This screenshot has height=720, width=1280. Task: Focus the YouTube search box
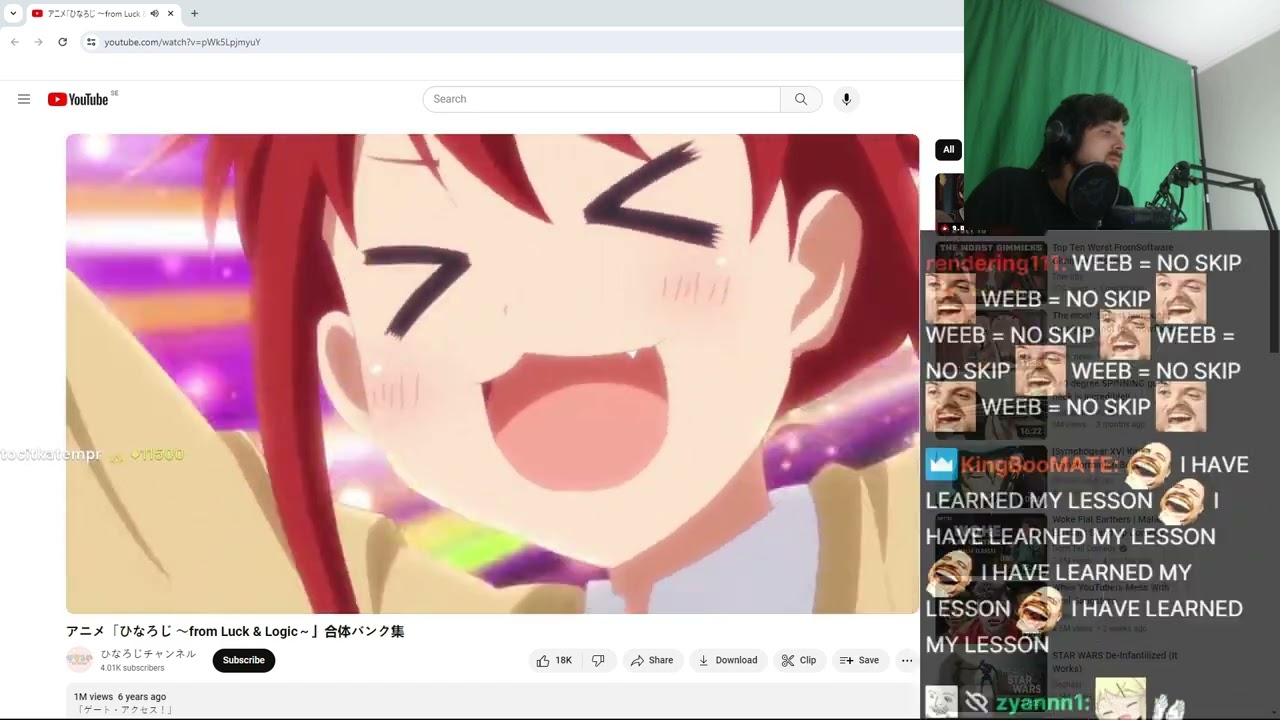[601, 99]
